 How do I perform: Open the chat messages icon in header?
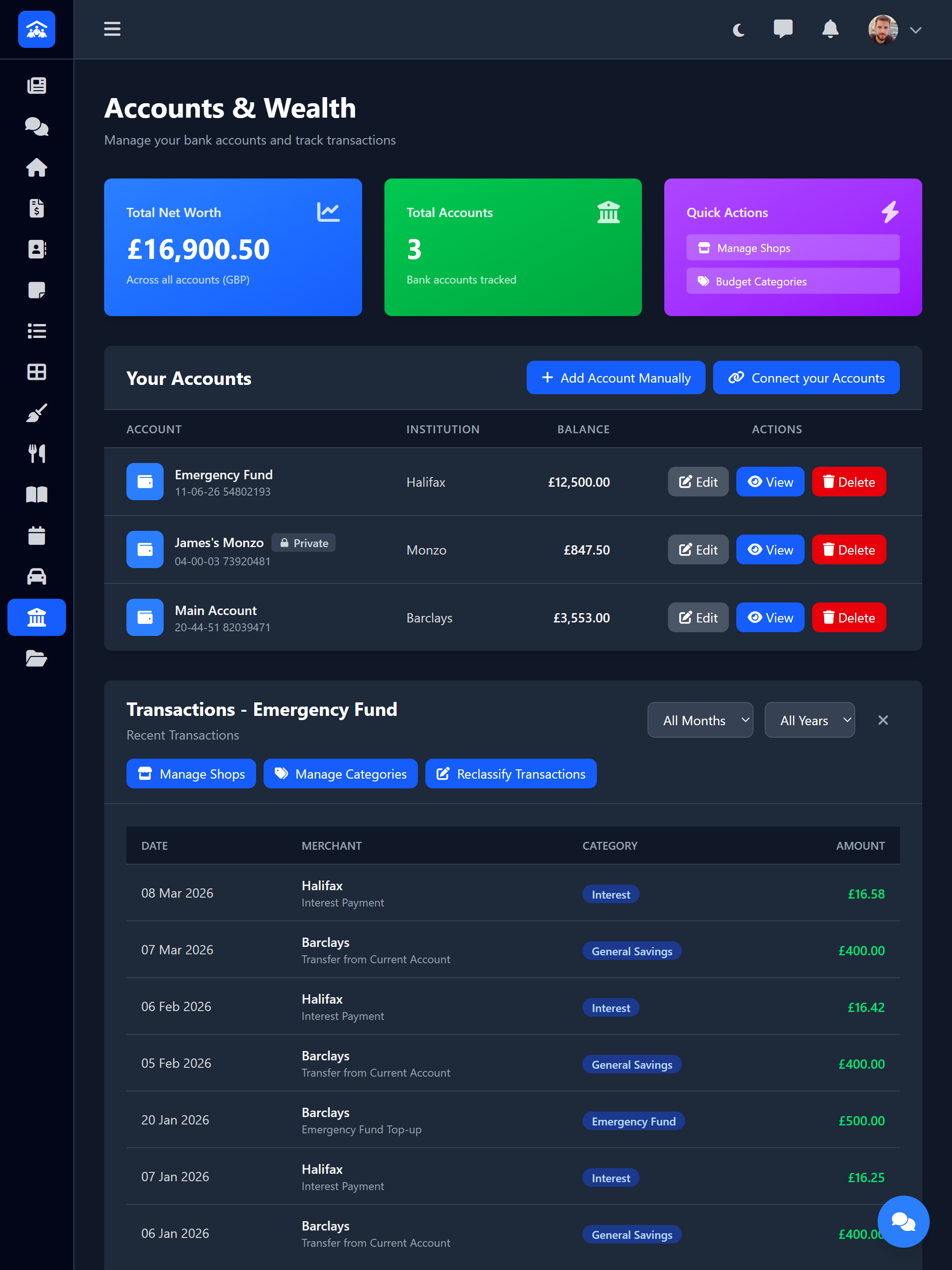coord(783,29)
